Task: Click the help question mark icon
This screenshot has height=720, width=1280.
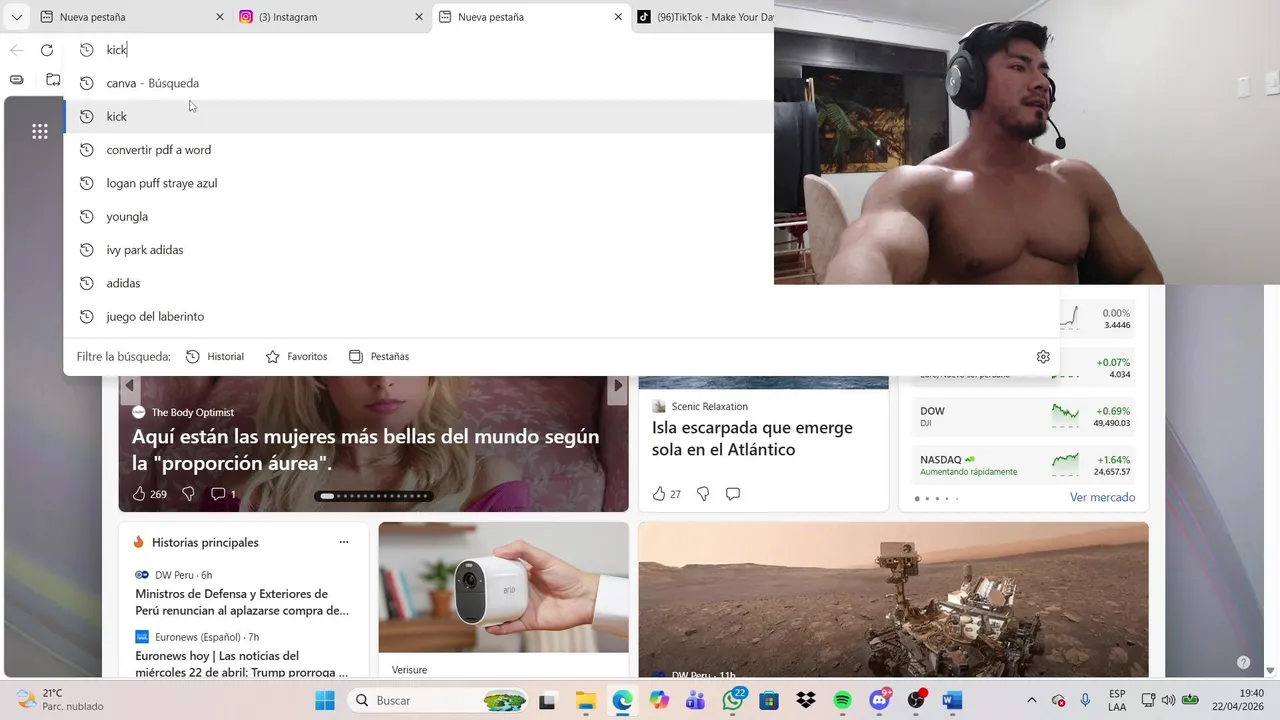Action: [x=1243, y=662]
